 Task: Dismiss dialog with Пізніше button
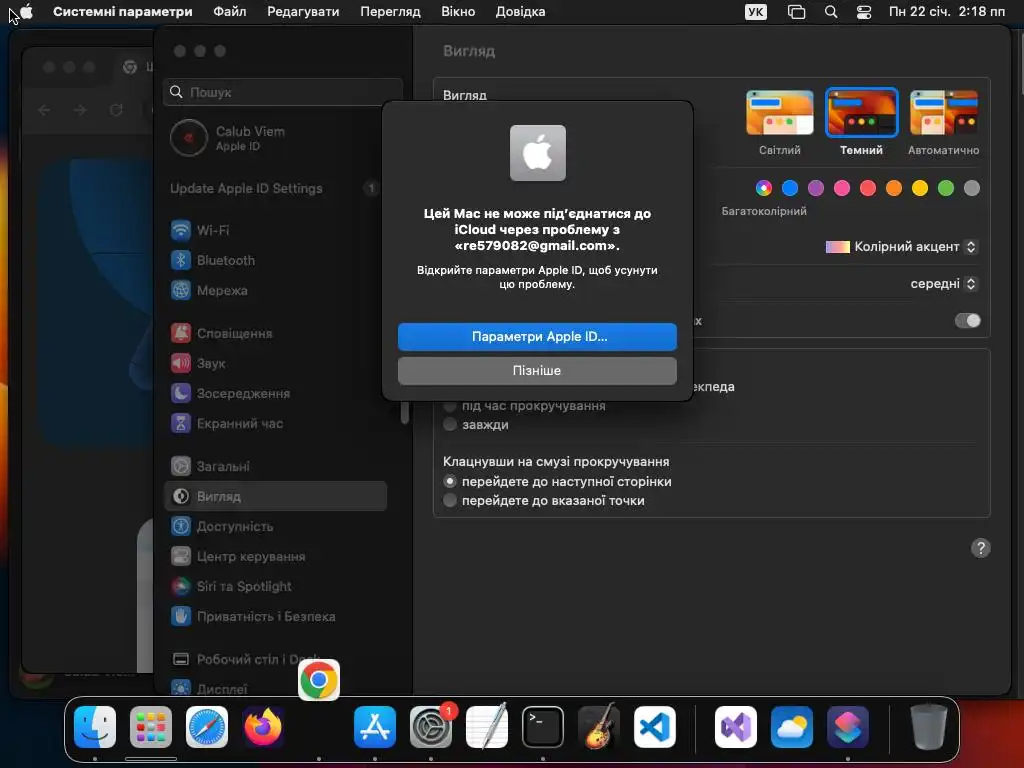tap(537, 370)
